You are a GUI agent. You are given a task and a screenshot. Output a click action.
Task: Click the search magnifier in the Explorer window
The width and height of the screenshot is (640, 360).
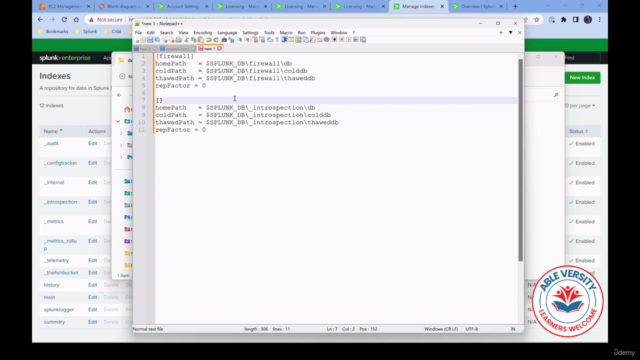coord(556,95)
